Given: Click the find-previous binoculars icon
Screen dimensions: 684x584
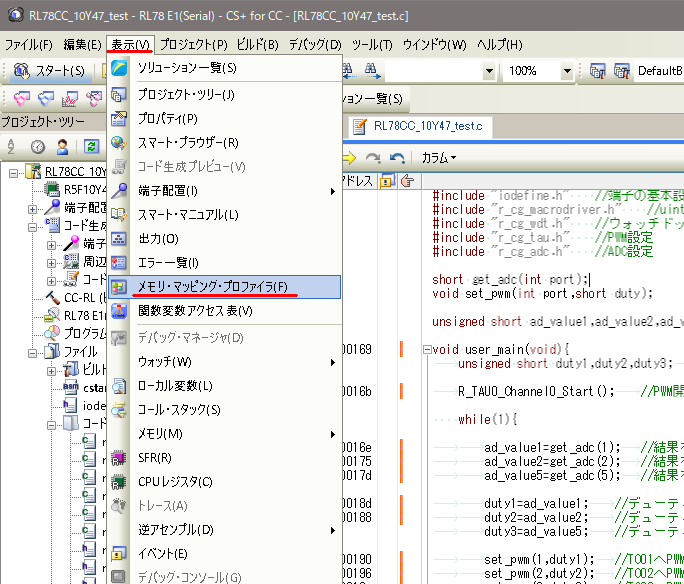Looking at the screenshot, I should point(348,71).
